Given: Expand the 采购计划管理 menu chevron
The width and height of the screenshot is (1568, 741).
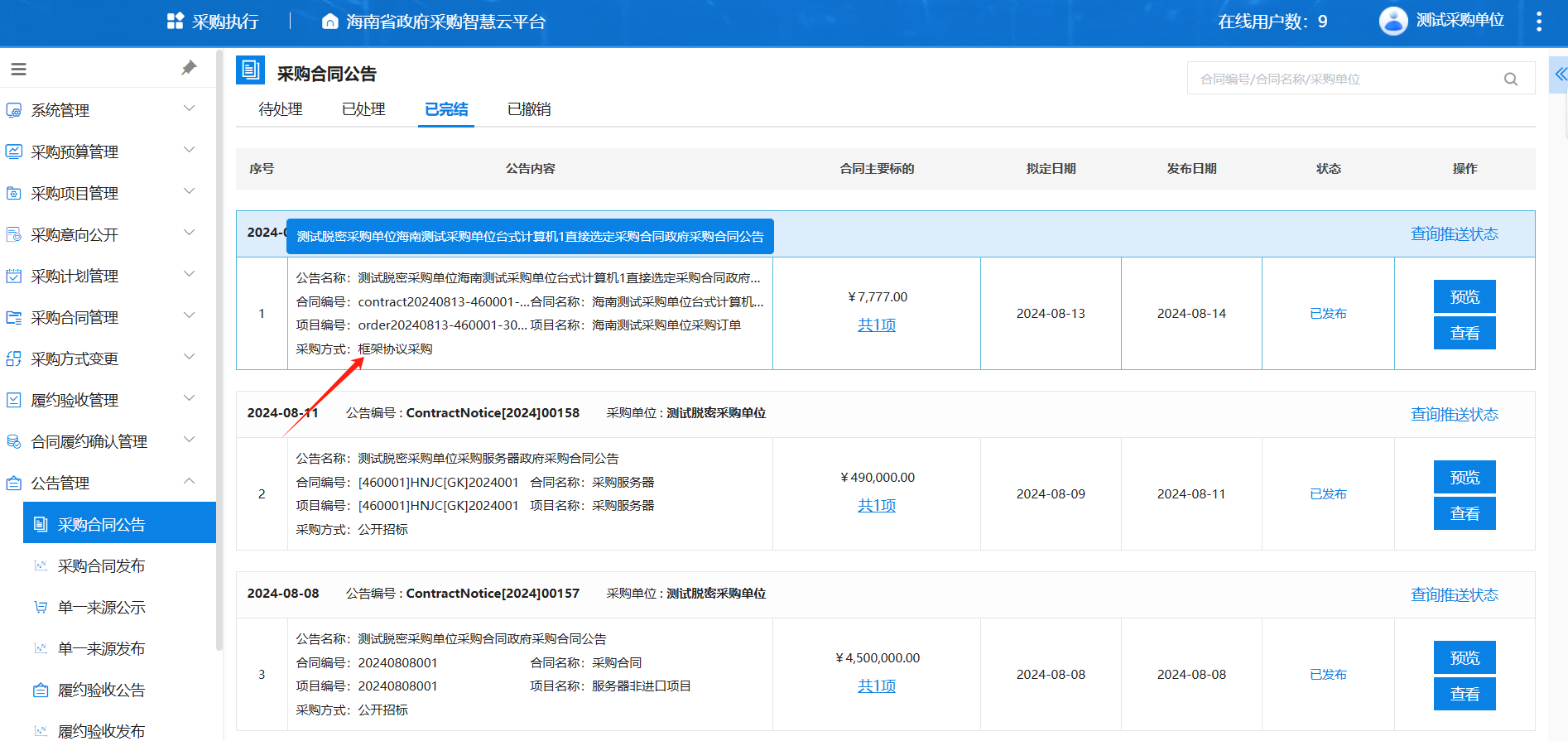Looking at the screenshot, I should pos(189,274).
